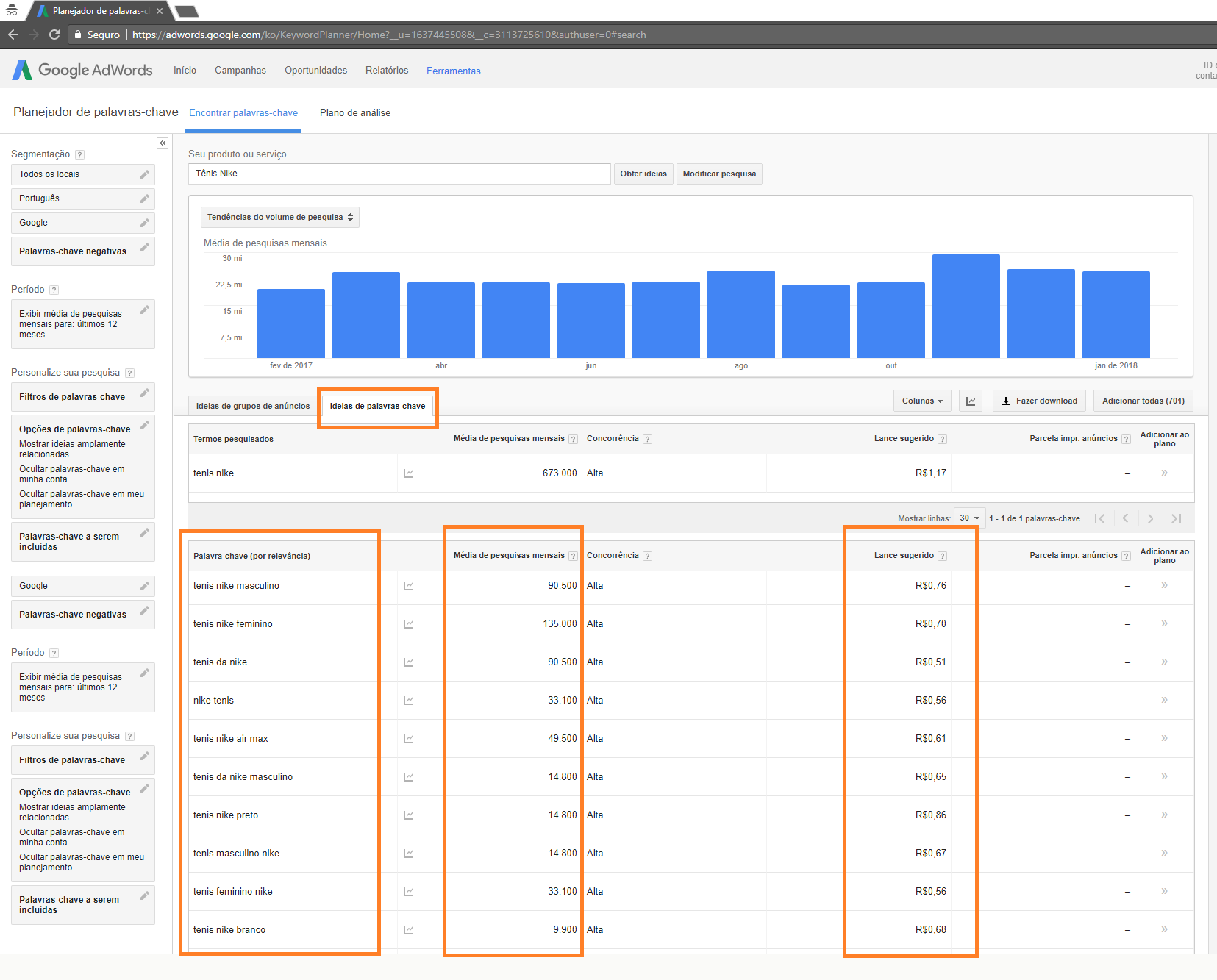Screen dimensions: 1217x980
Task: Click Fazer download button
Action: (1038, 401)
